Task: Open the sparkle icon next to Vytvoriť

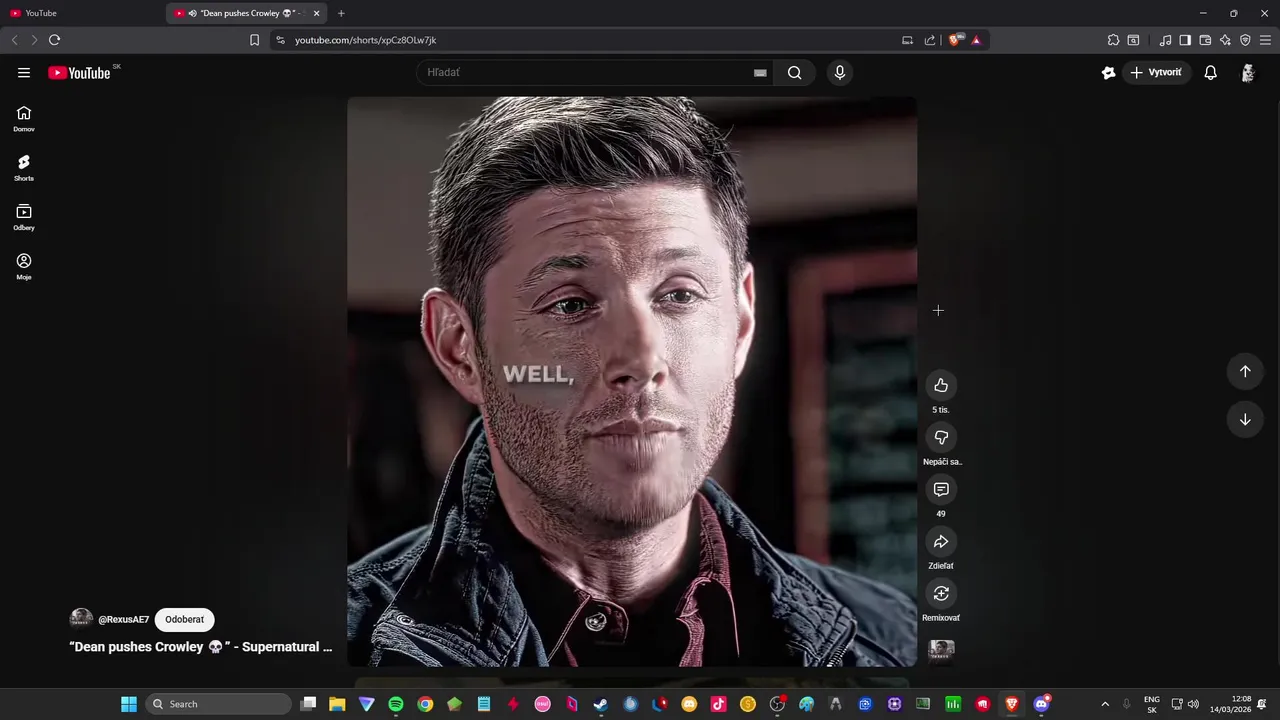Action: 1108,72
